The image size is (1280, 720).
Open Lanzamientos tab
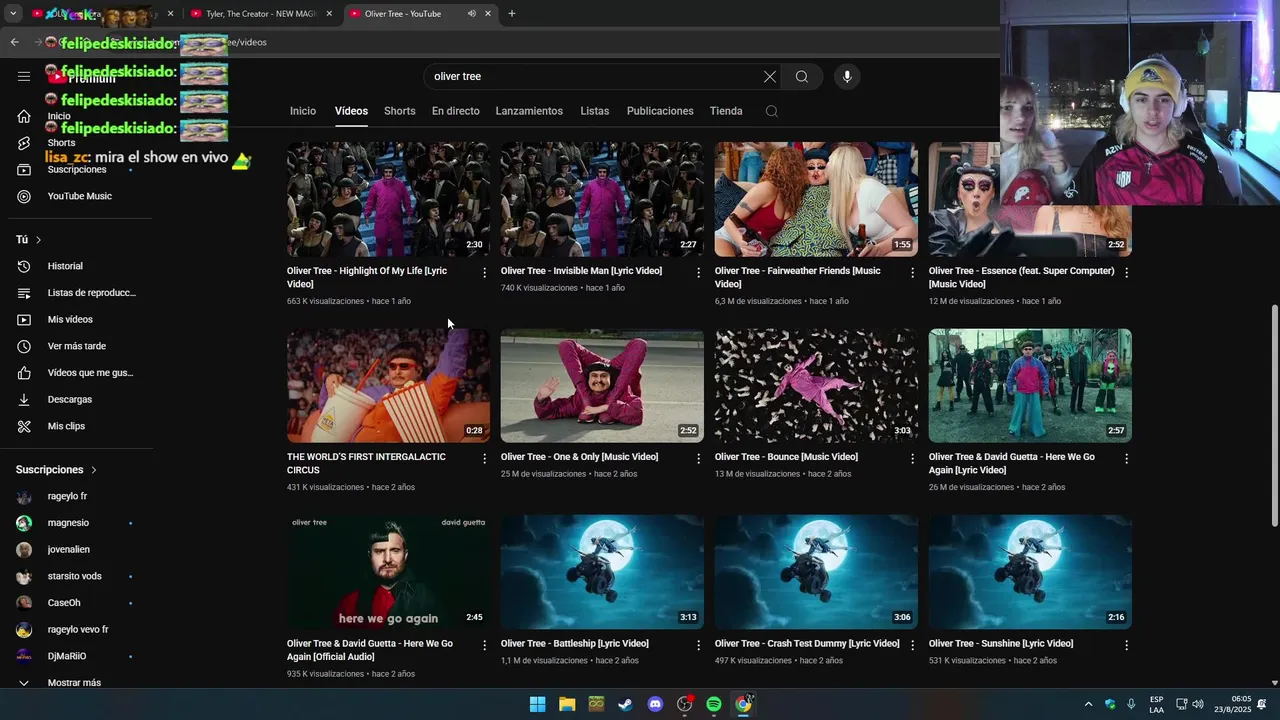point(529,111)
